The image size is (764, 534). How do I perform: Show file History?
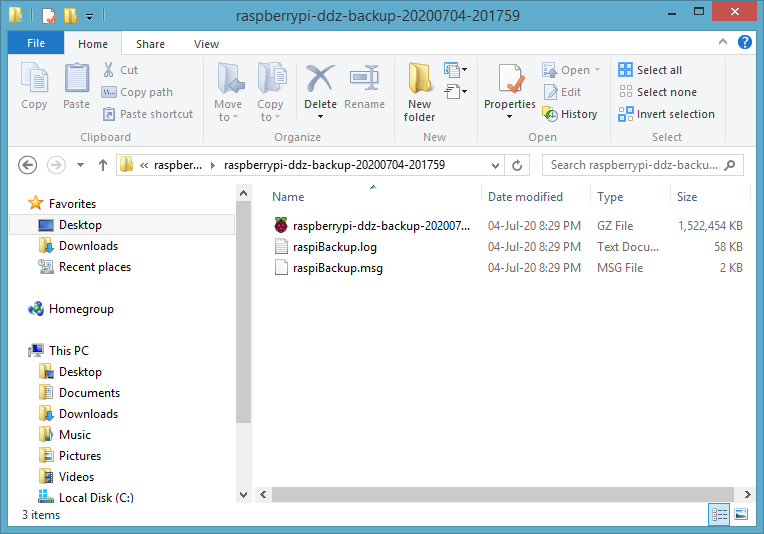point(570,114)
